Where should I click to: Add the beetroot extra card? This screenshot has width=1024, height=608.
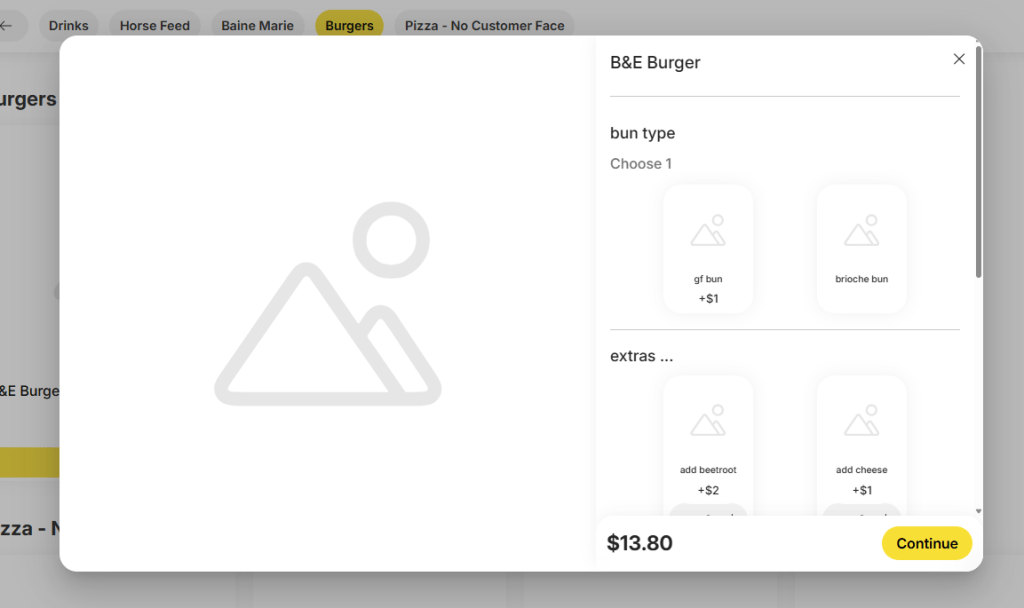click(708, 445)
